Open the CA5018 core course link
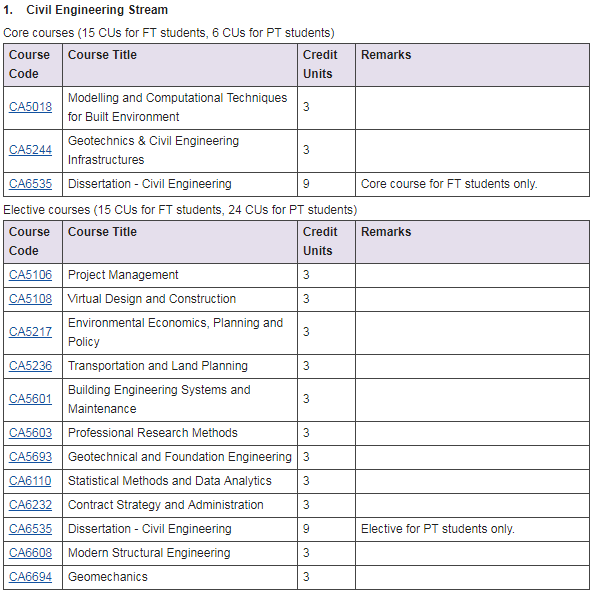Image resolution: width=594 pixels, height=595 pixels. coord(30,107)
